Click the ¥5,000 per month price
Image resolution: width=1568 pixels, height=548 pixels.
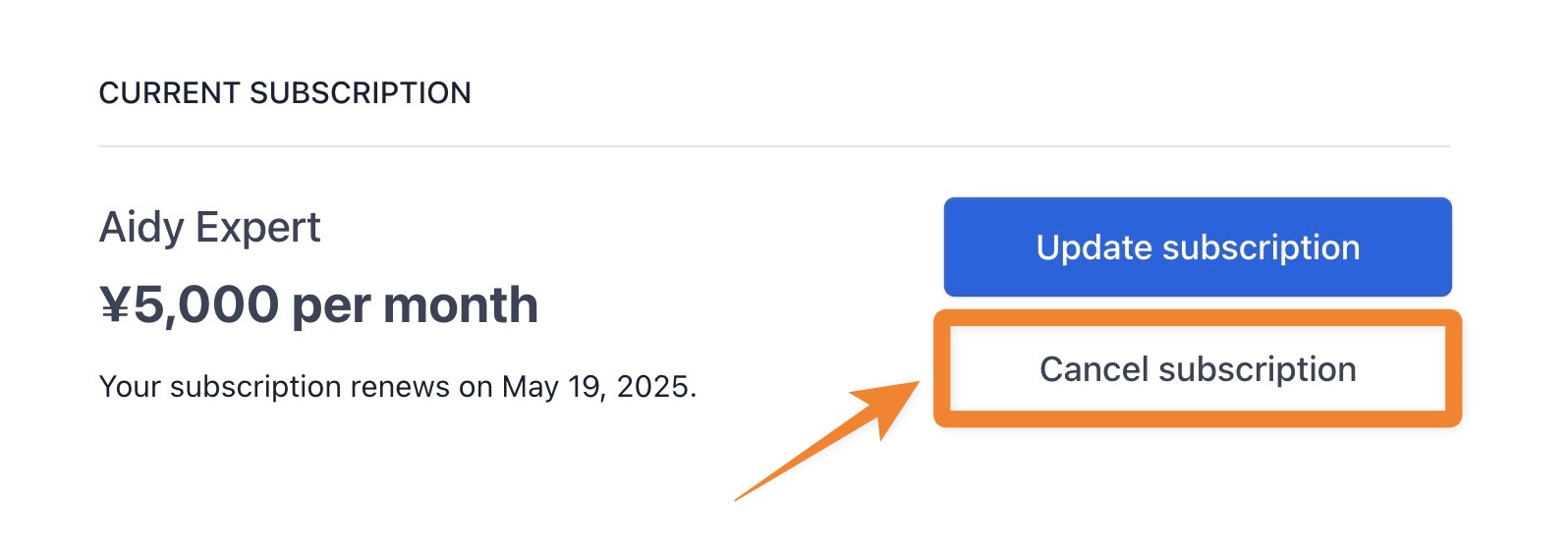(319, 304)
